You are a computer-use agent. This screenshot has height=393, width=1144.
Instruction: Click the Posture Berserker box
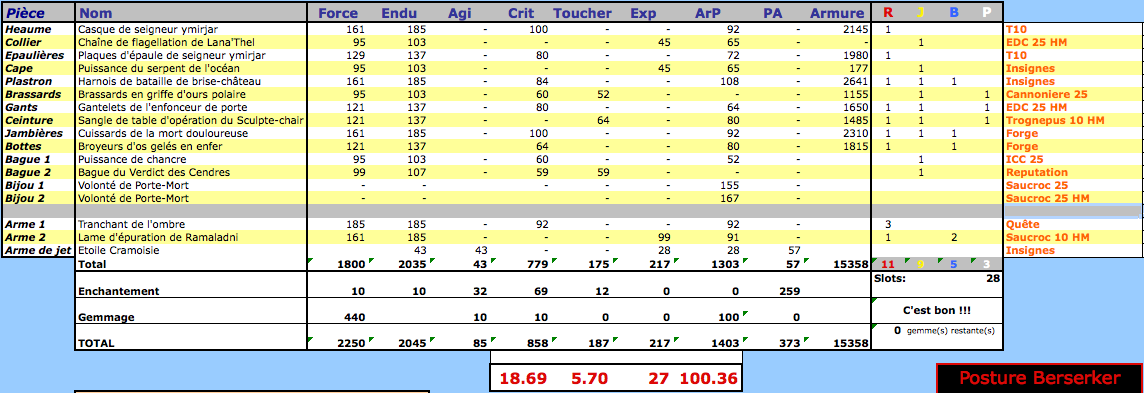click(1039, 378)
